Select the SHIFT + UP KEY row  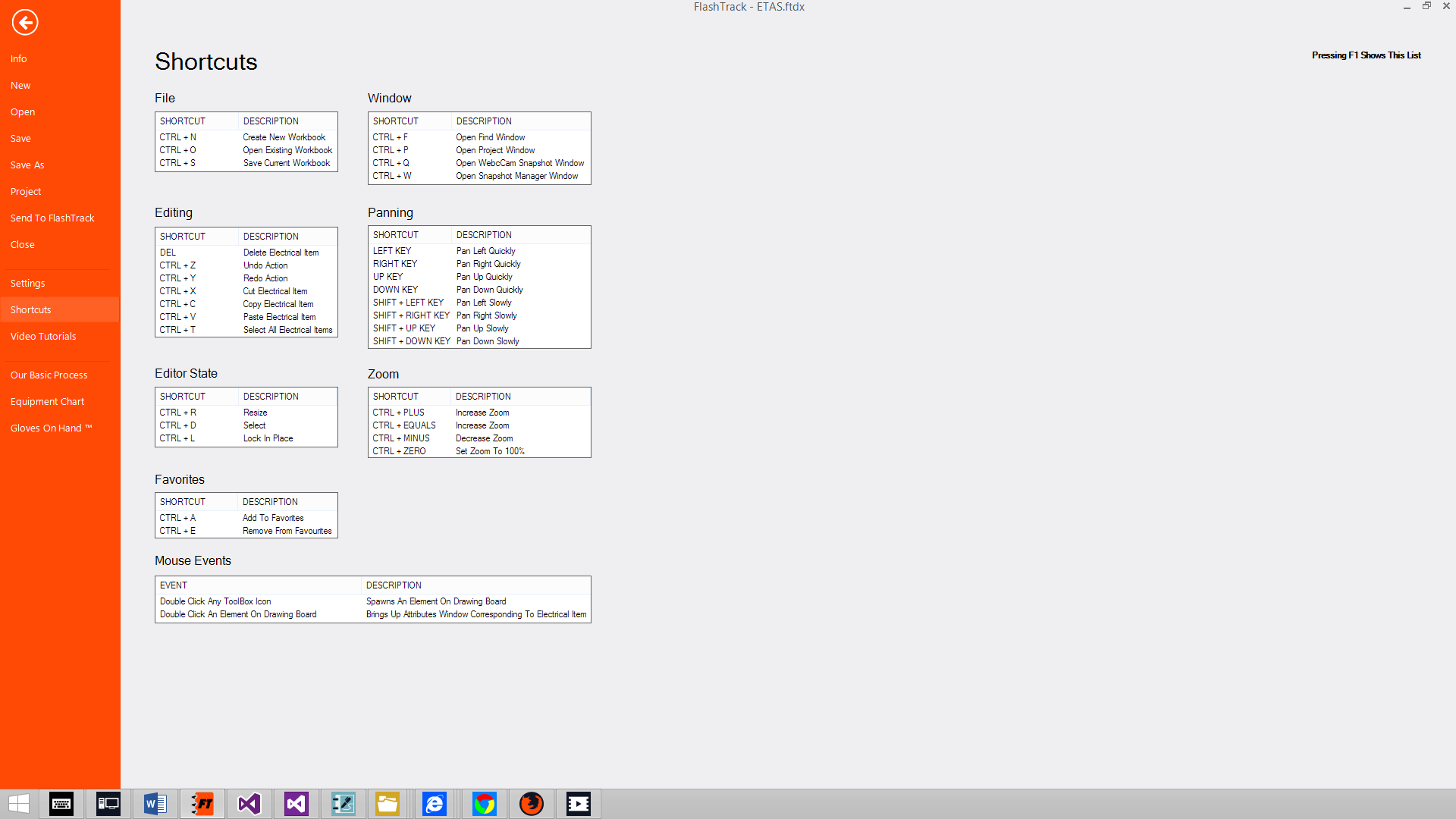(479, 328)
